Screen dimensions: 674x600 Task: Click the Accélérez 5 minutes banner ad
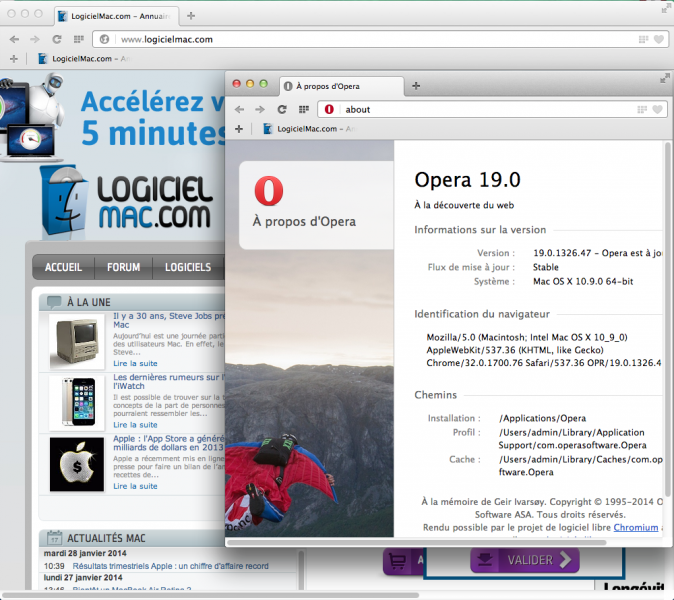(113, 117)
